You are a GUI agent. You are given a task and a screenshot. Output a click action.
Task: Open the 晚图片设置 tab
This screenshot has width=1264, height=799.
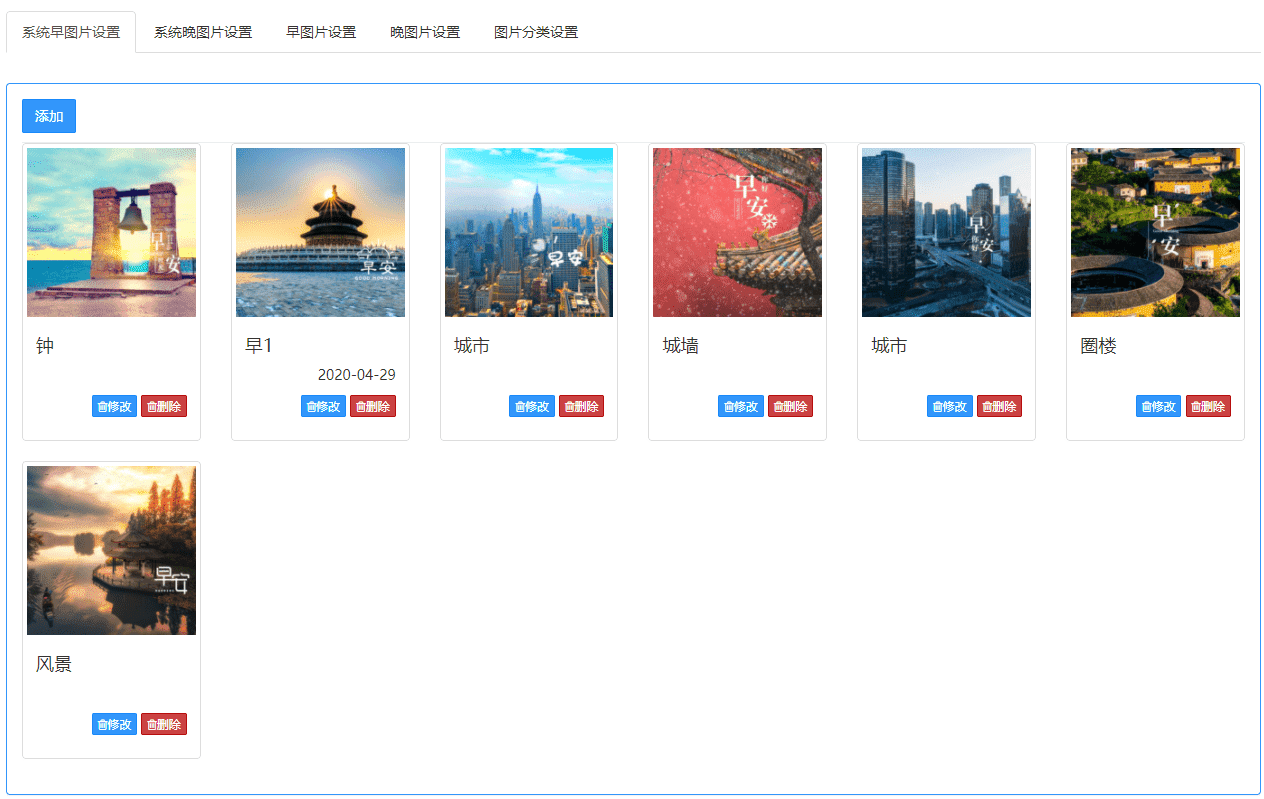pos(425,32)
